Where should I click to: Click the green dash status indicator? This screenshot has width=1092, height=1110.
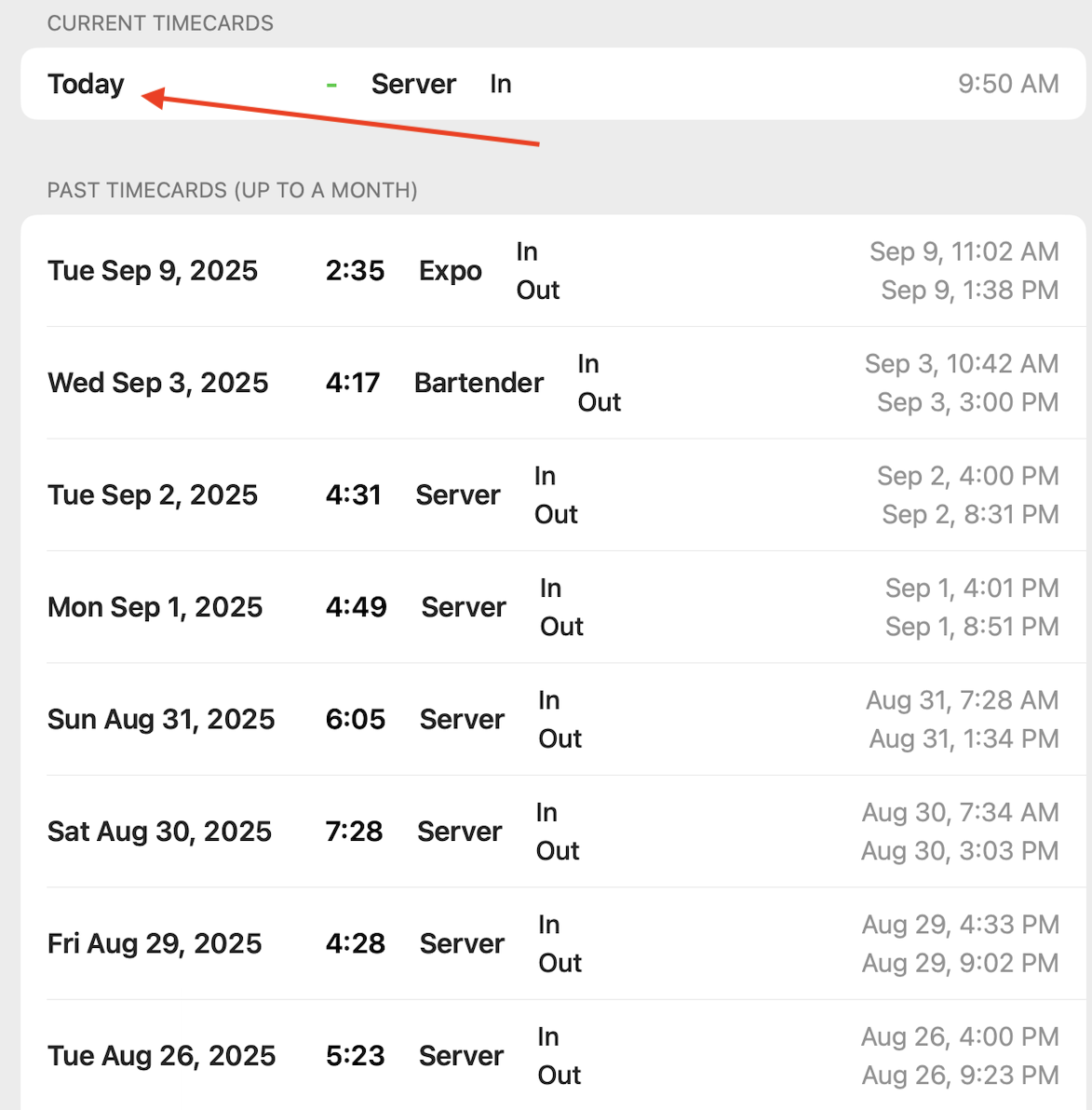click(331, 85)
